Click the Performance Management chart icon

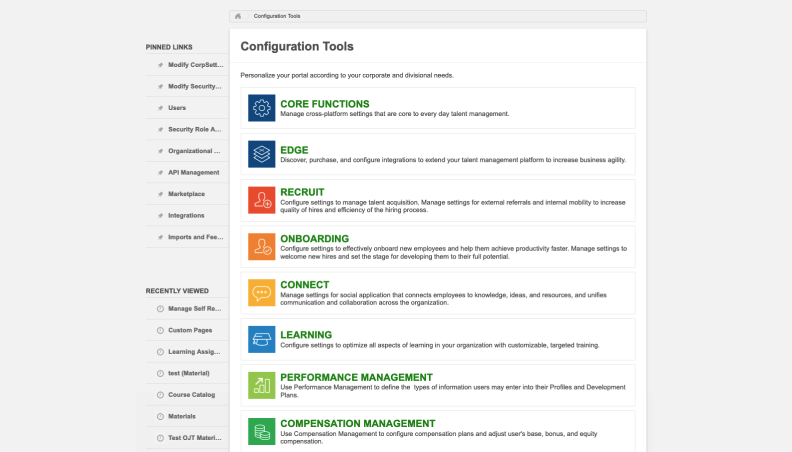[261, 385]
